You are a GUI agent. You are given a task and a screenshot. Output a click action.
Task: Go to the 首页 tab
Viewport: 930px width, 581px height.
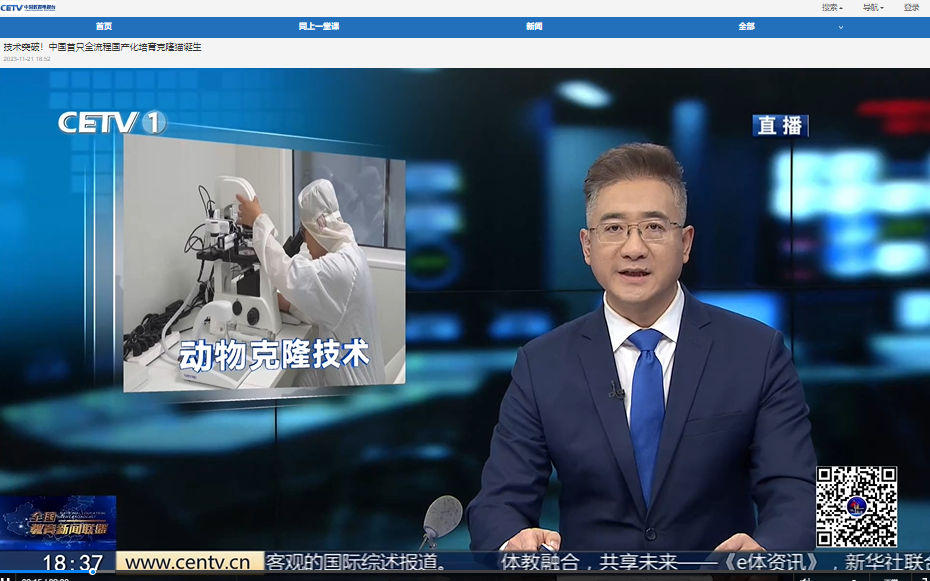click(104, 27)
